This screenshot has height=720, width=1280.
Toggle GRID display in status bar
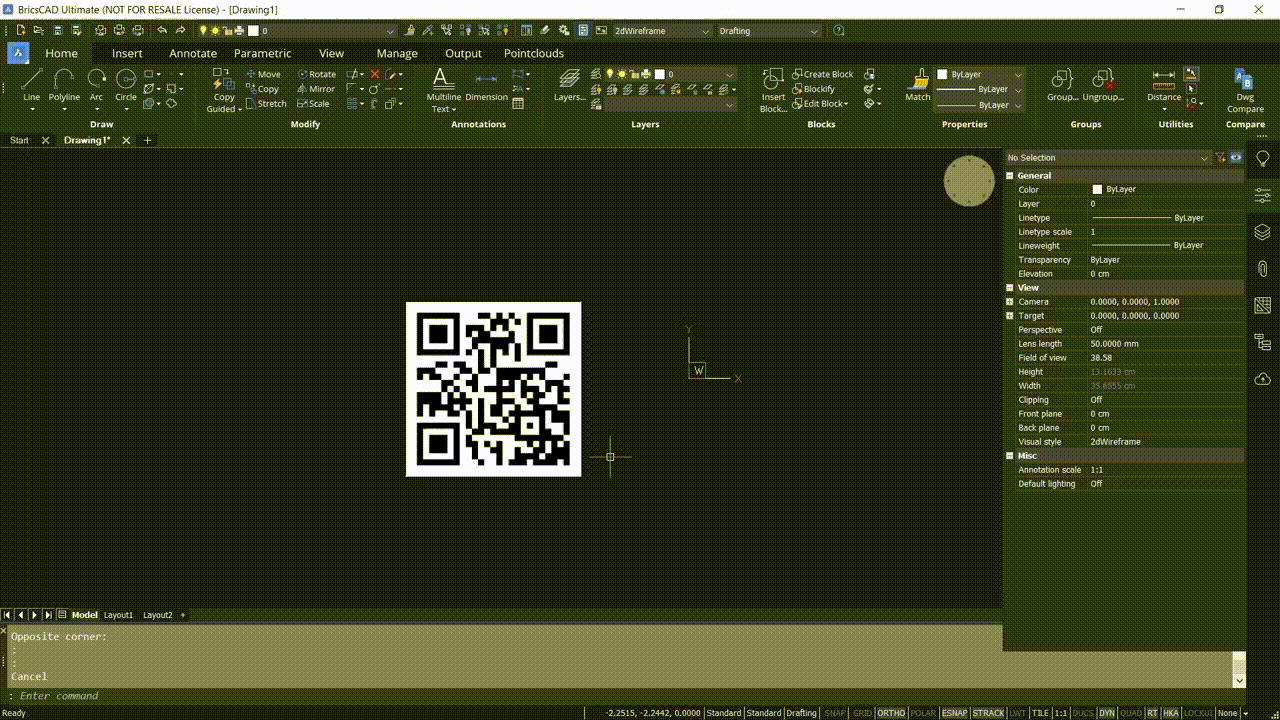coord(862,713)
